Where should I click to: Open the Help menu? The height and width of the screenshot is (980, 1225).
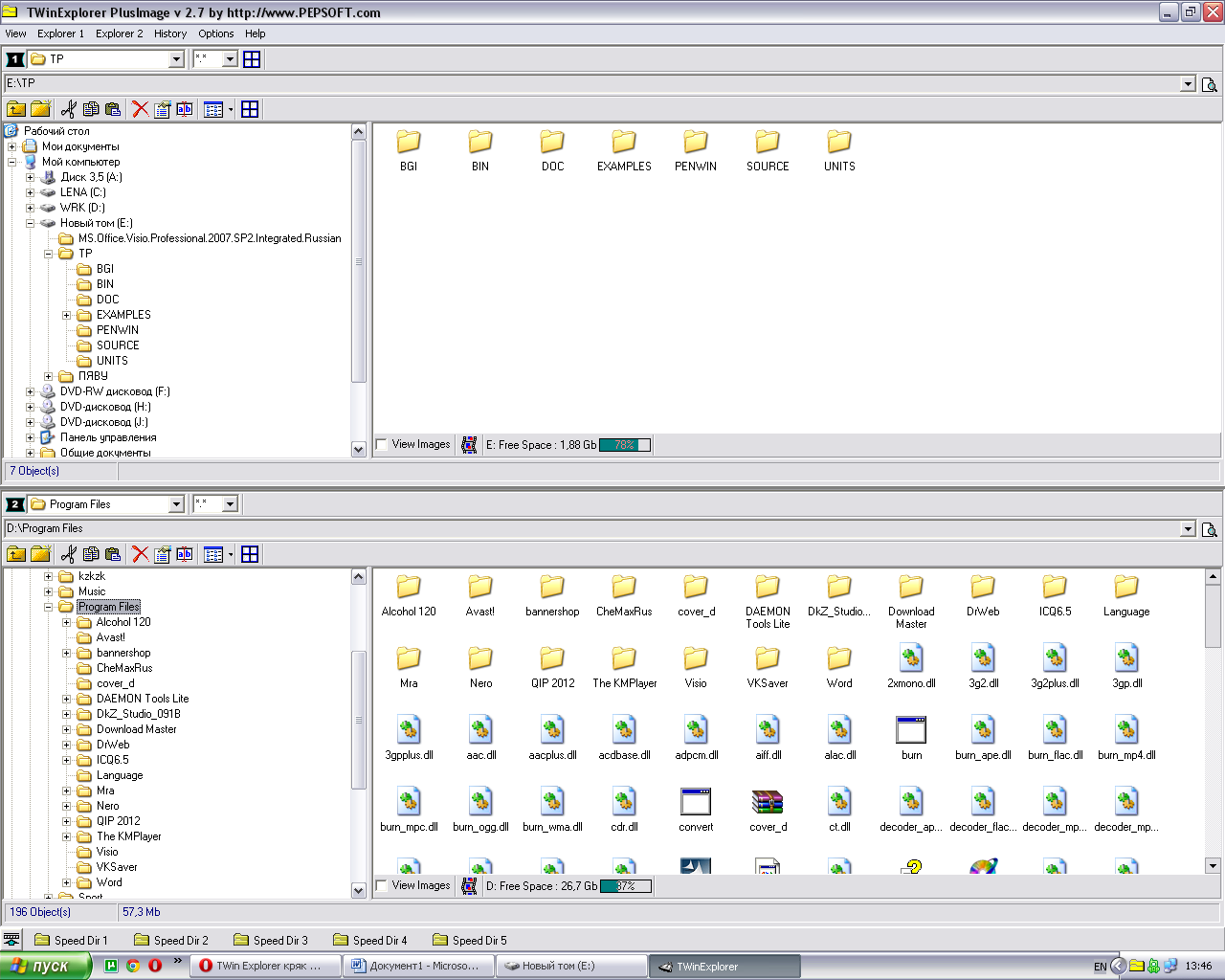[x=255, y=33]
